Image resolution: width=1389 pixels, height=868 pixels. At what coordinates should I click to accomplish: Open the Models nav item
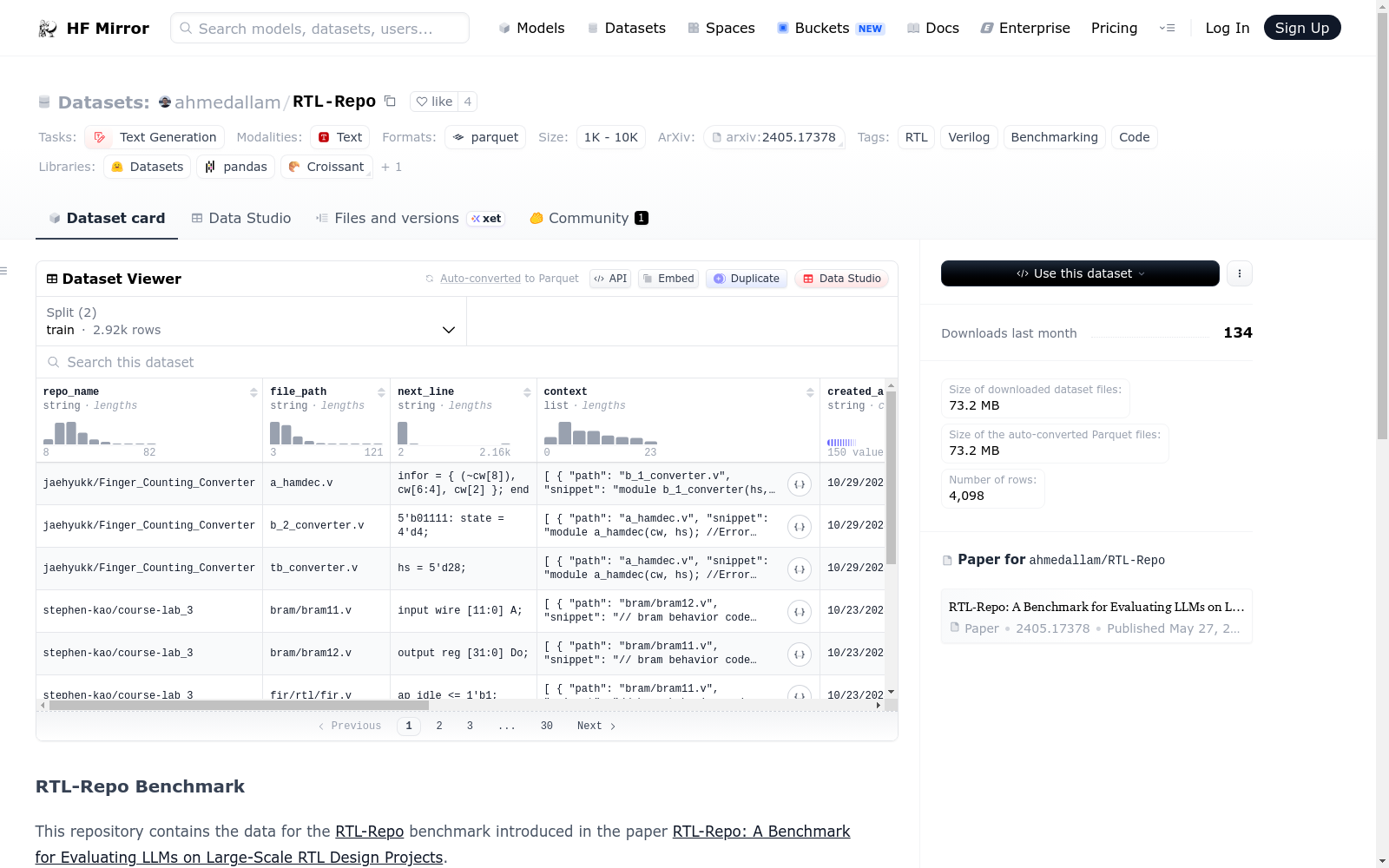click(531, 28)
